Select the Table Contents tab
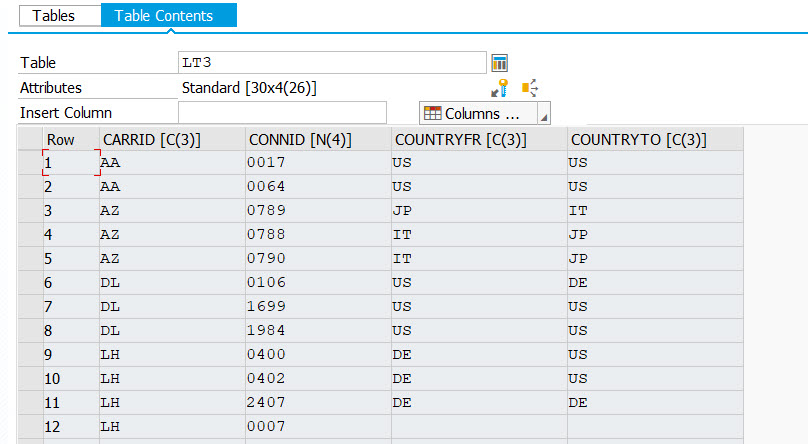 pos(169,15)
